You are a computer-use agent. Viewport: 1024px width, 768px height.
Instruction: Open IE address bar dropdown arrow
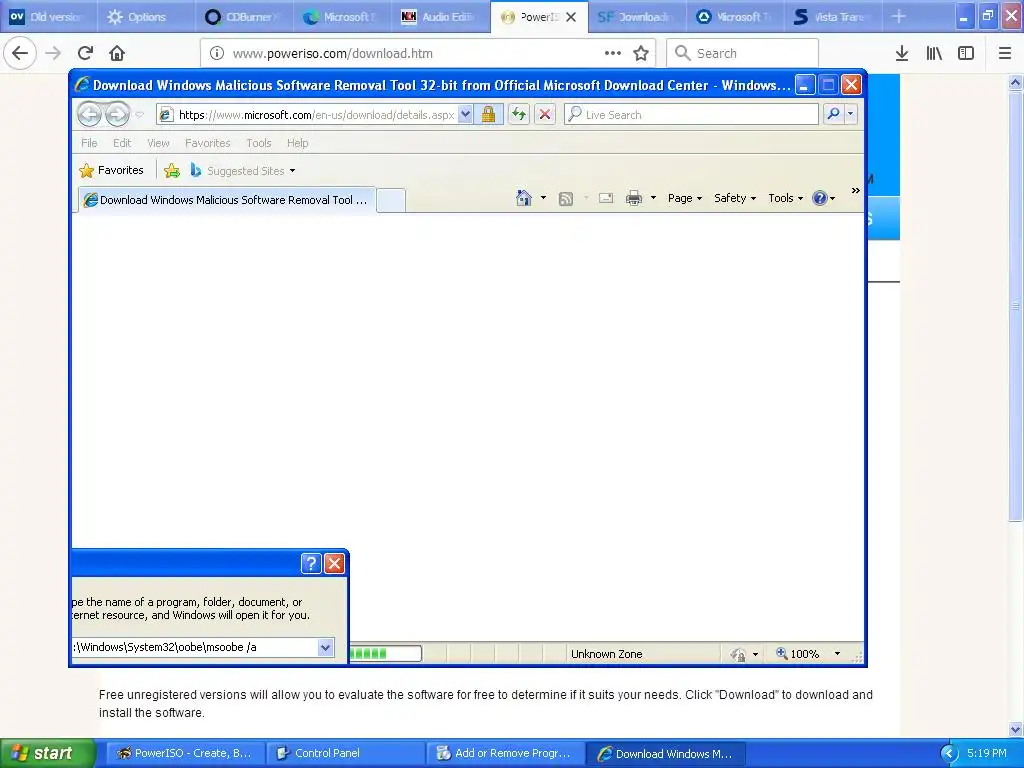(465, 114)
